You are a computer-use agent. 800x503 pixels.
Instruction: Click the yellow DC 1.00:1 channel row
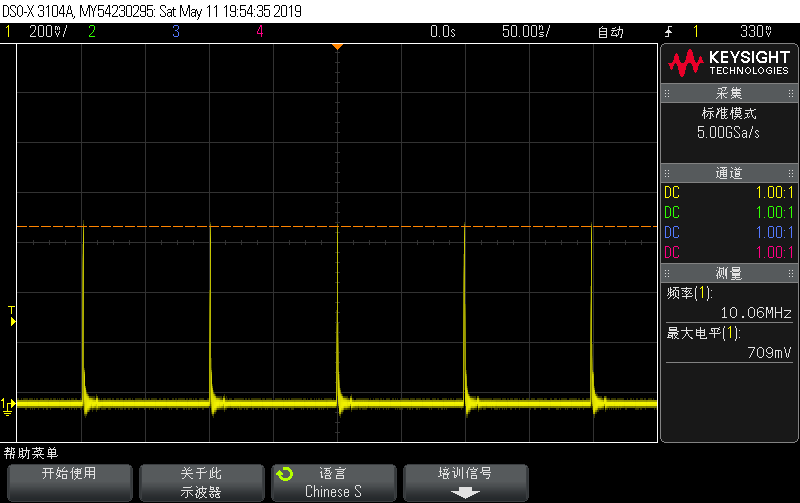[x=729, y=193]
